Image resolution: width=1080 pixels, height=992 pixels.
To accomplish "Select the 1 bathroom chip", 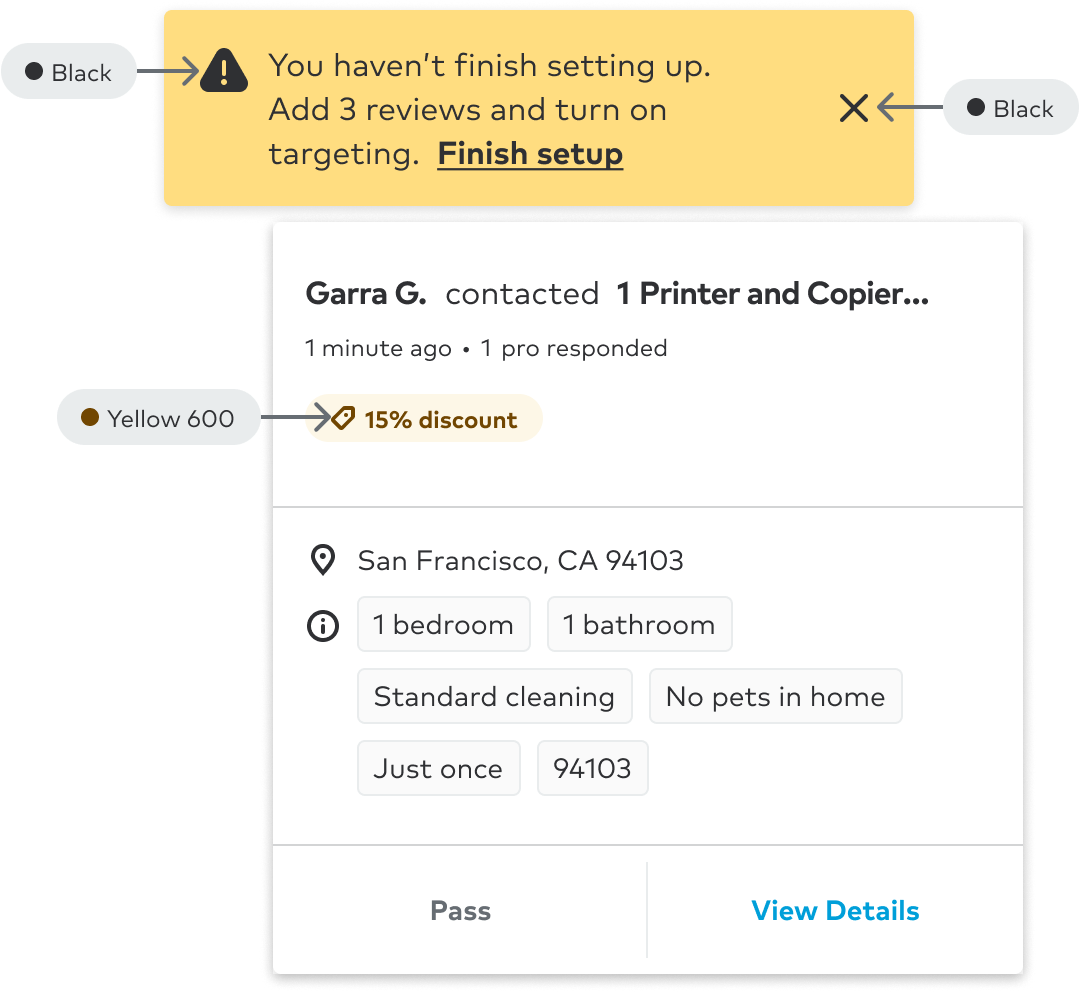I will pyautogui.click(x=639, y=624).
